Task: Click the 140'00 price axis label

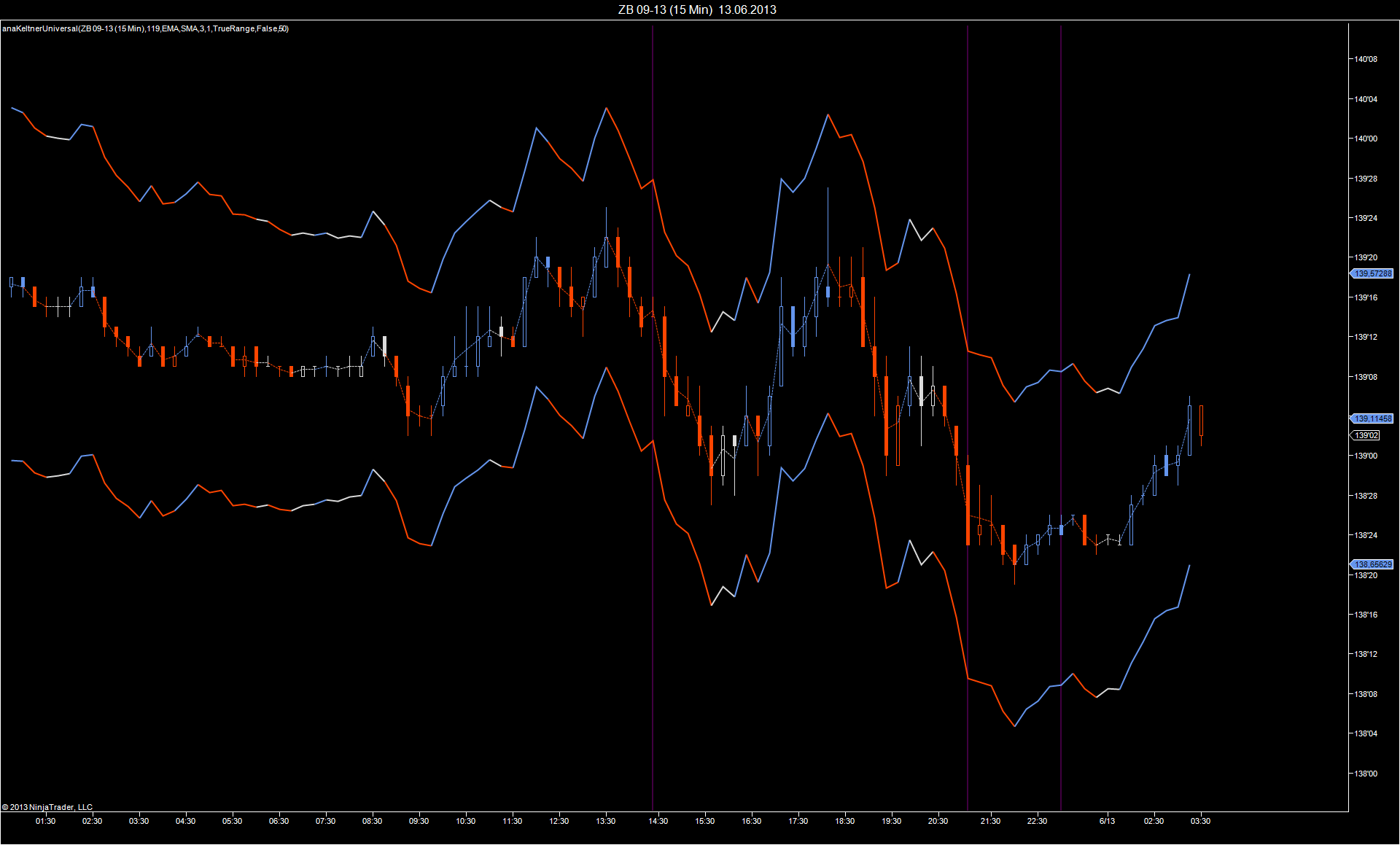Action: coord(1366,139)
